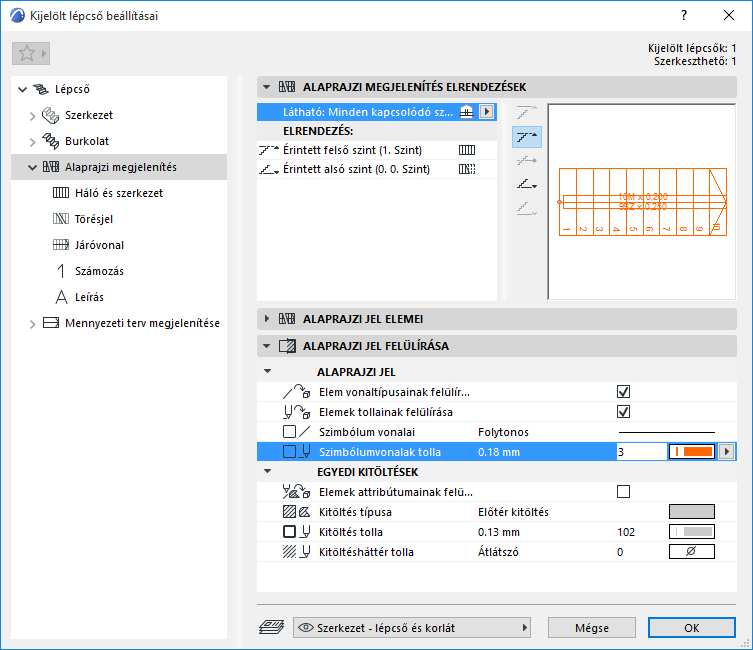
Task: Click the orange stair preview thumbnail
Action: coord(642,202)
